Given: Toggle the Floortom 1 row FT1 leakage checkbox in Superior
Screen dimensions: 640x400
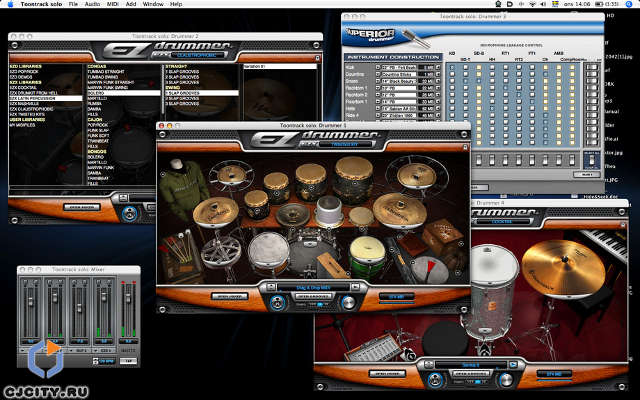Looking at the screenshot, I should (x=532, y=102).
